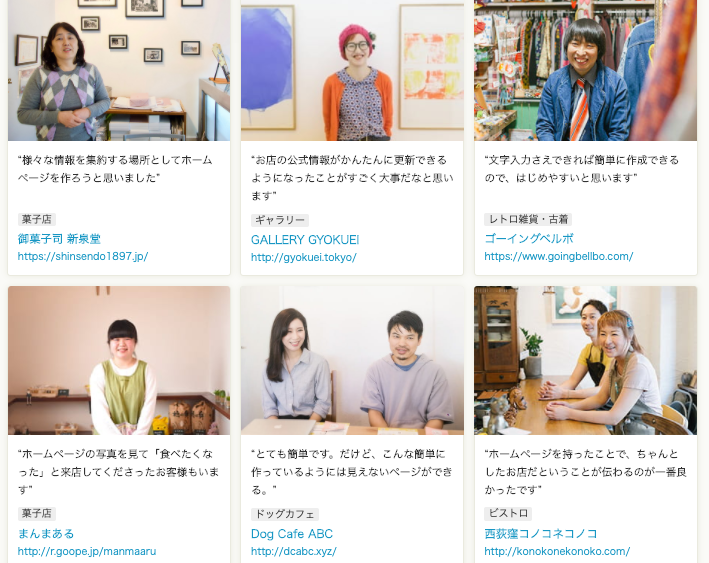The height and width of the screenshot is (563, 709).
Task: Open the ゴーイングベルボ shop link
Action: [529, 238]
